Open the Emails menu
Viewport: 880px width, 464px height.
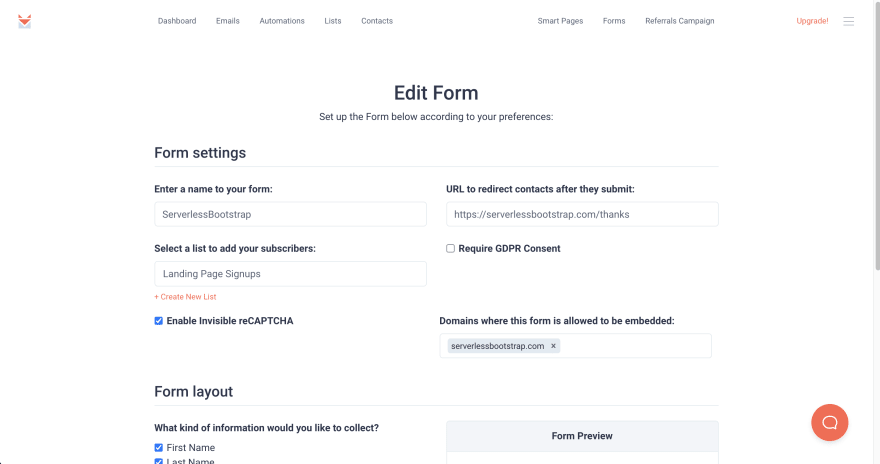click(x=228, y=21)
